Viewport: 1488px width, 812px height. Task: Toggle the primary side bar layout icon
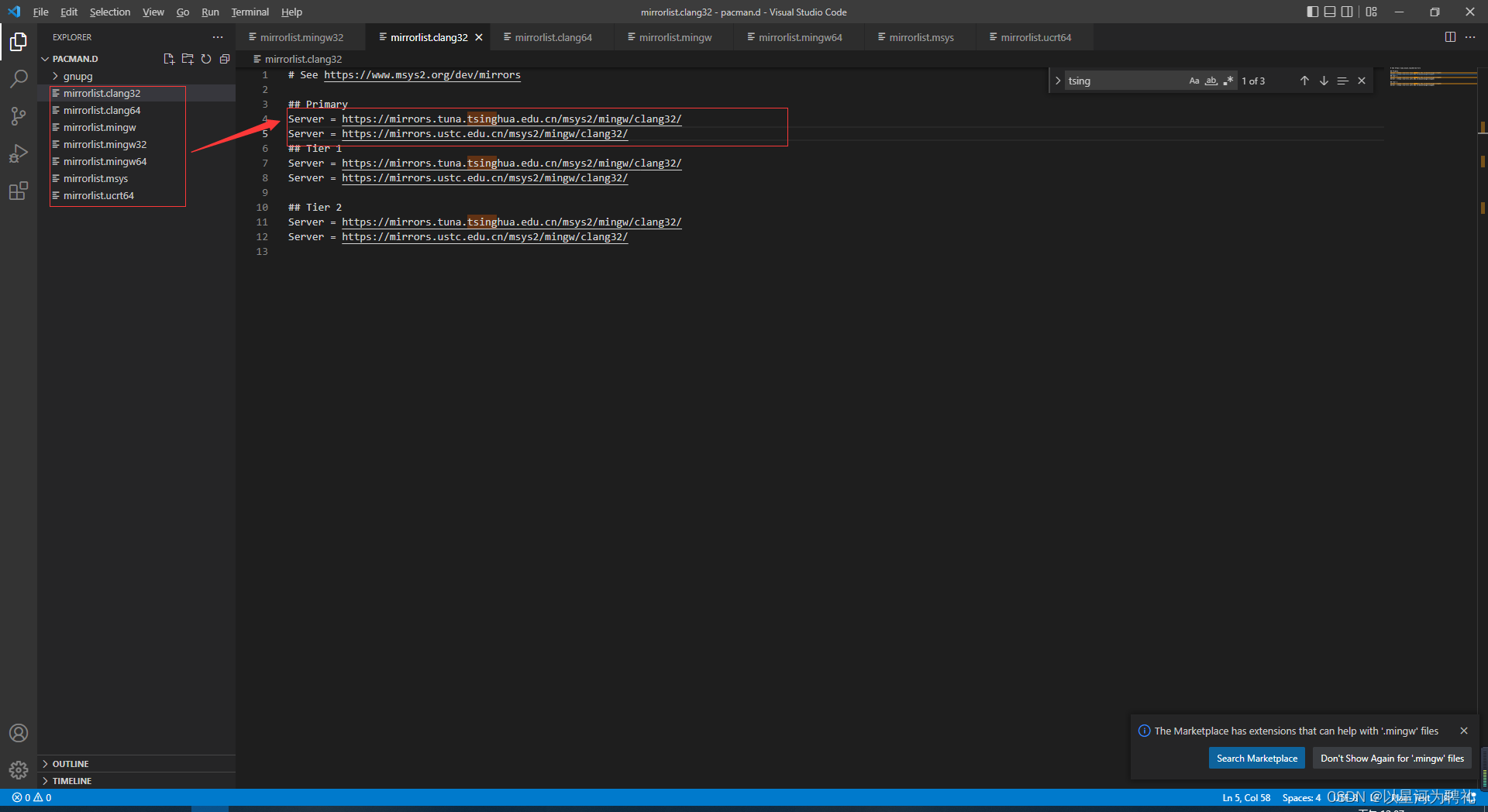[1312, 12]
